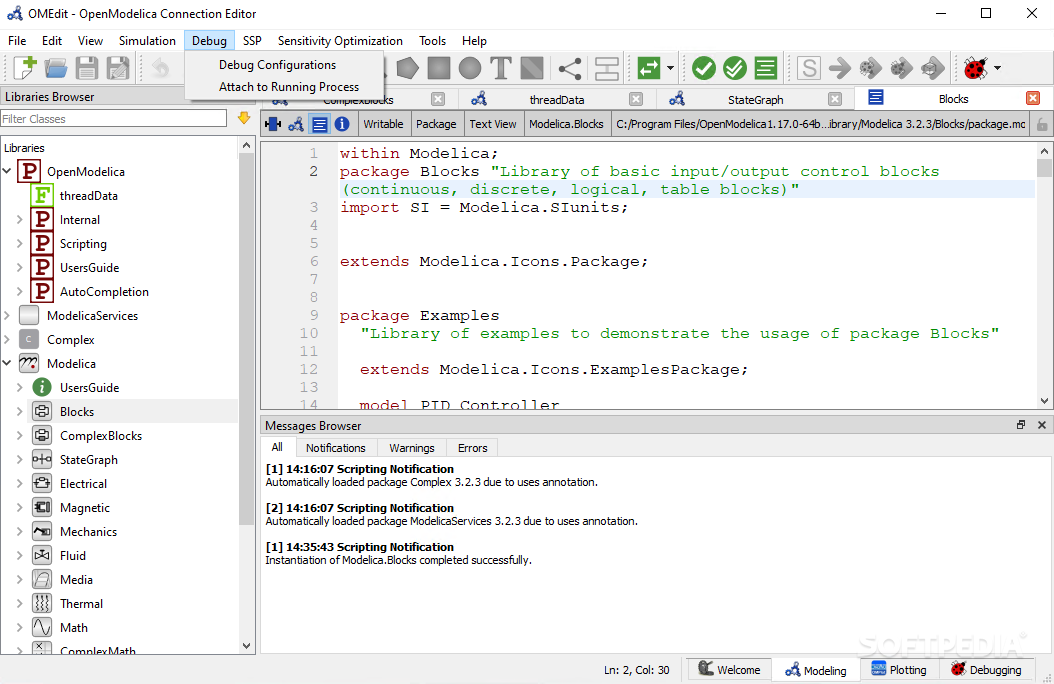Viewport: 1054px width, 684px height.
Task: Switch to the Welcome perspective
Action: click(729, 669)
